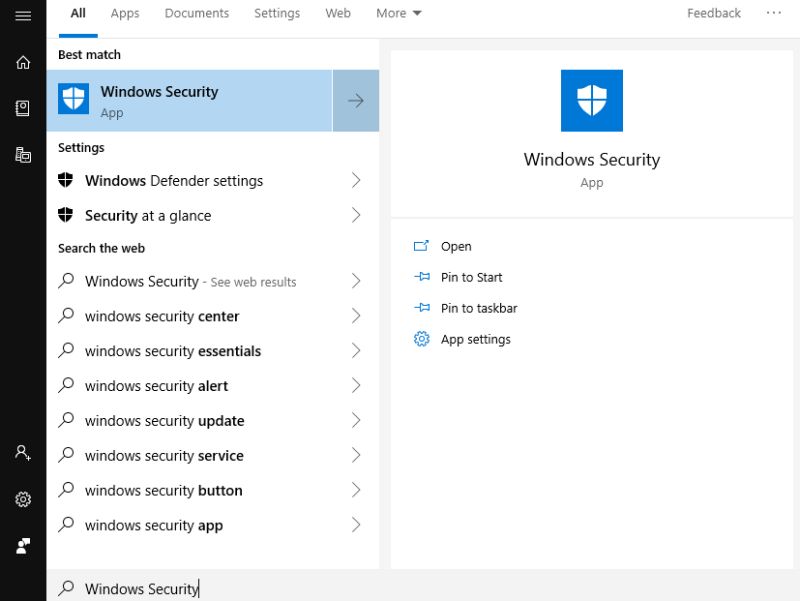
Task: Click the magnifier icon in the search box
Action: pyautogui.click(x=66, y=588)
